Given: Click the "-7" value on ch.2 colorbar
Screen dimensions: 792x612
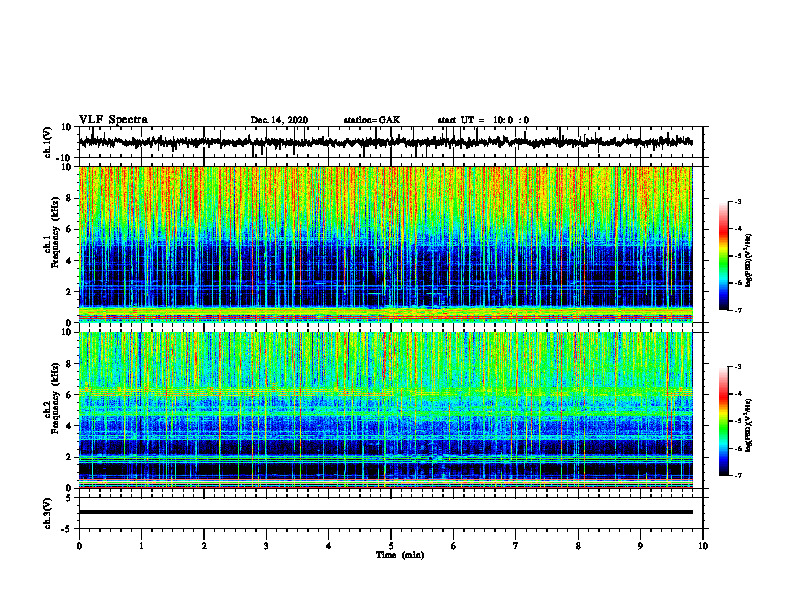Looking at the screenshot, I should click(x=737, y=475).
